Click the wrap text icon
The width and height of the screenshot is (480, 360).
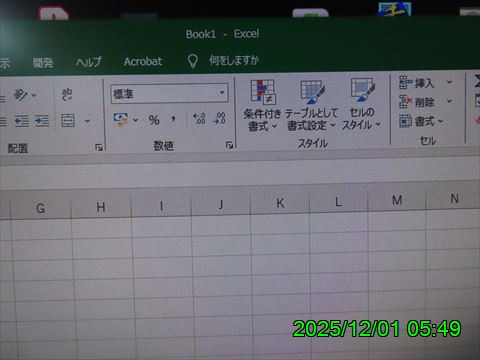tap(67, 94)
